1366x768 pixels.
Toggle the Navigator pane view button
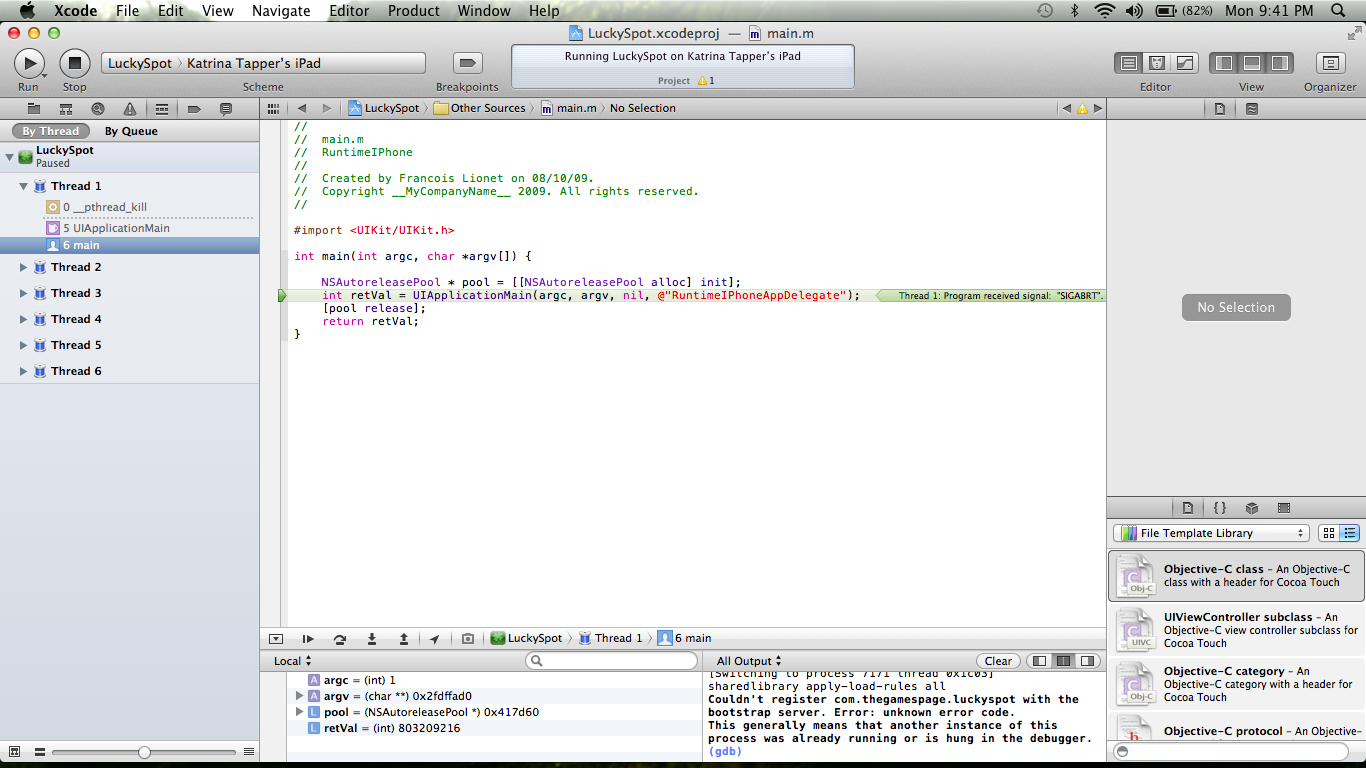click(x=1224, y=63)
